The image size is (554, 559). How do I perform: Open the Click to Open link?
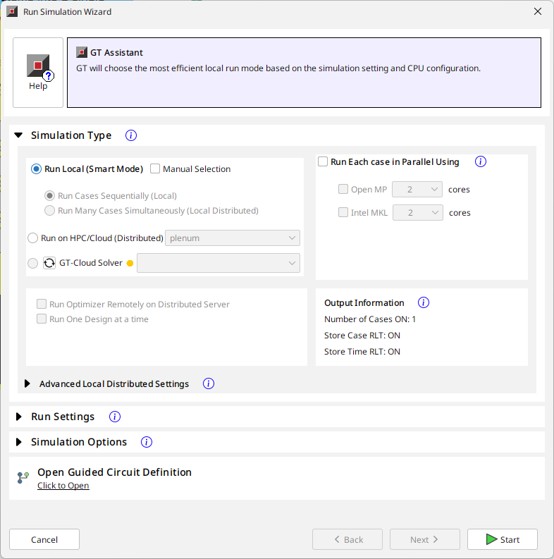pyautogui.click(x=63, y=486)
